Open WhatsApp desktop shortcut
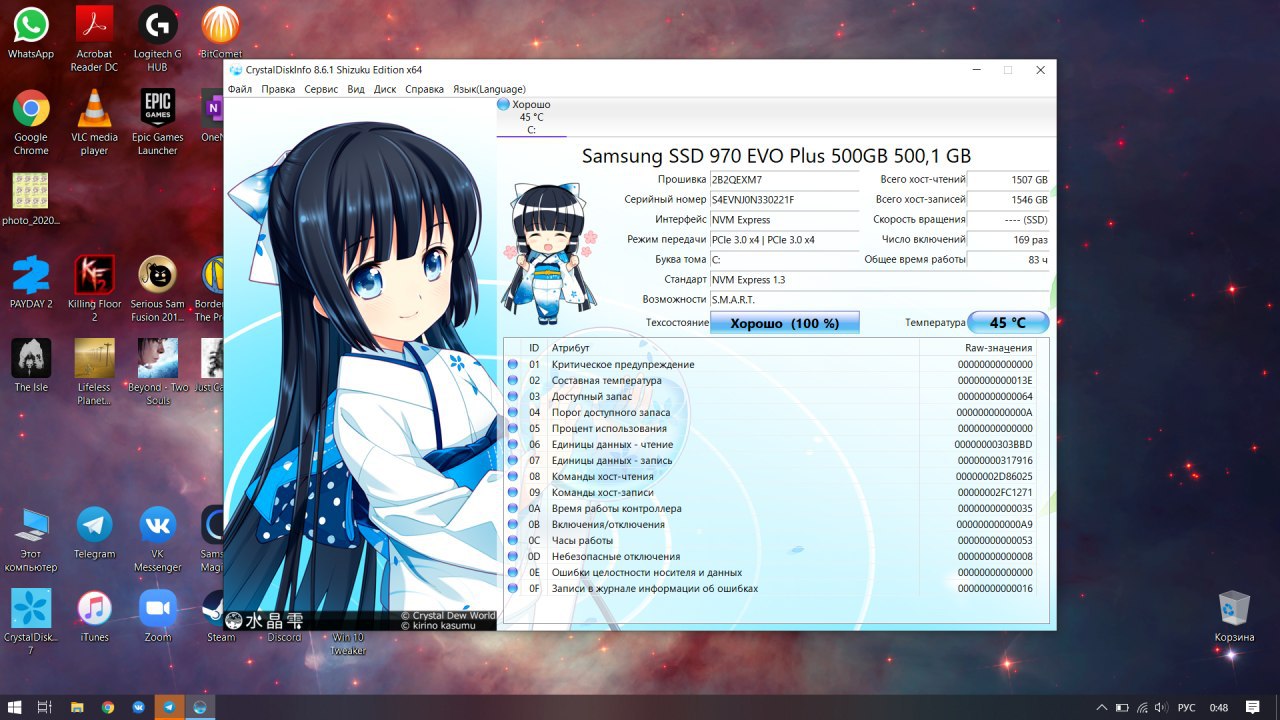This screenshot has width=1280, height=720. [31, 33]
